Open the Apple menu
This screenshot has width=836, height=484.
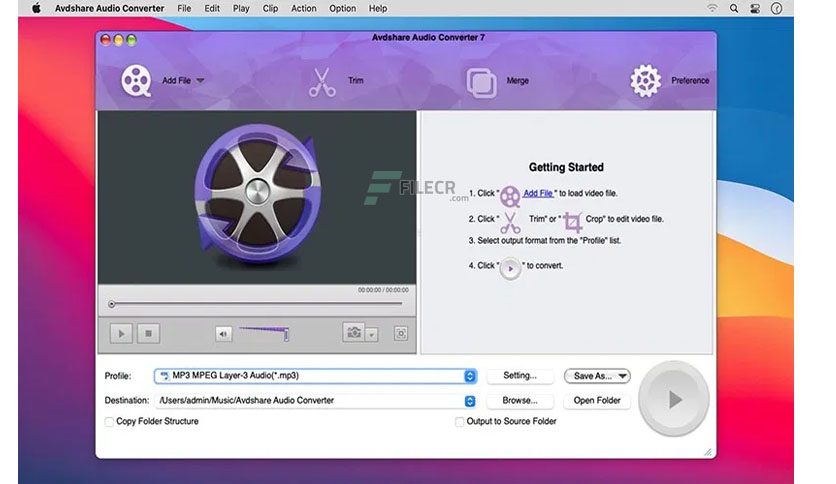36,8
